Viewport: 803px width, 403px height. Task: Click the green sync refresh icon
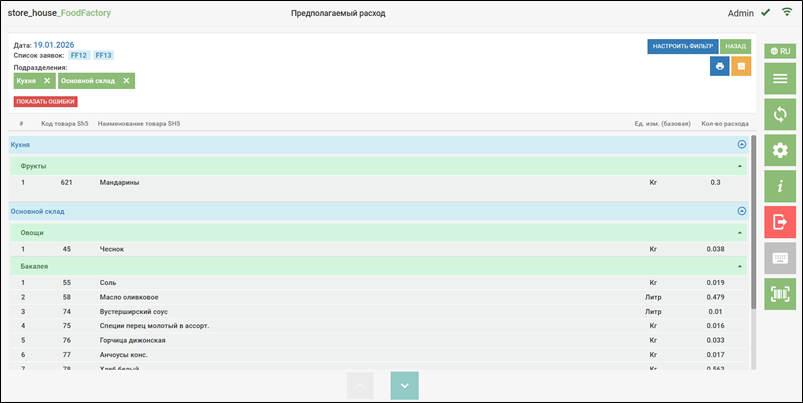(779, 114)
